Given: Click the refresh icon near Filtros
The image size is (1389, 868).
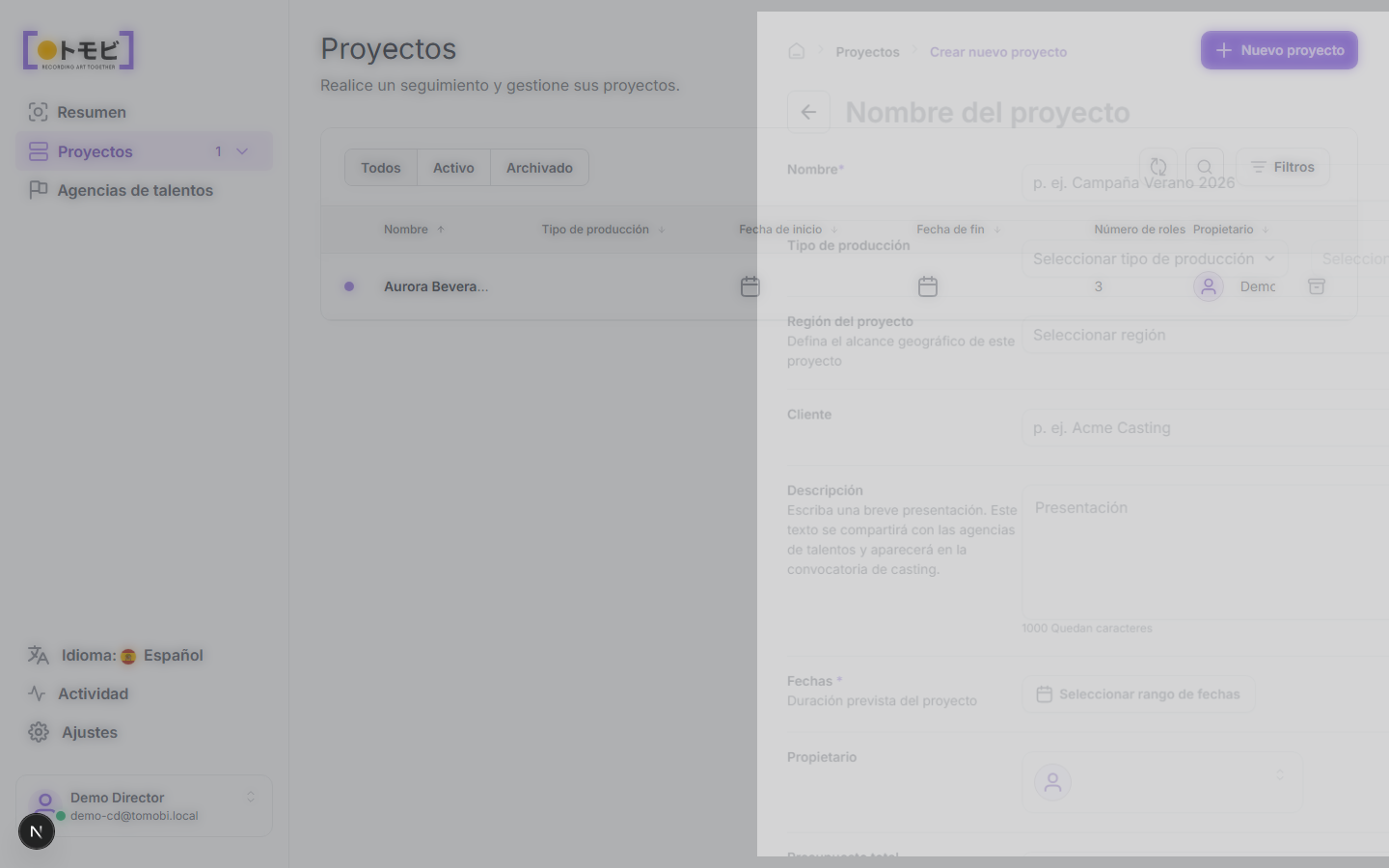Looking at the screenshot, I should 1158,167.
